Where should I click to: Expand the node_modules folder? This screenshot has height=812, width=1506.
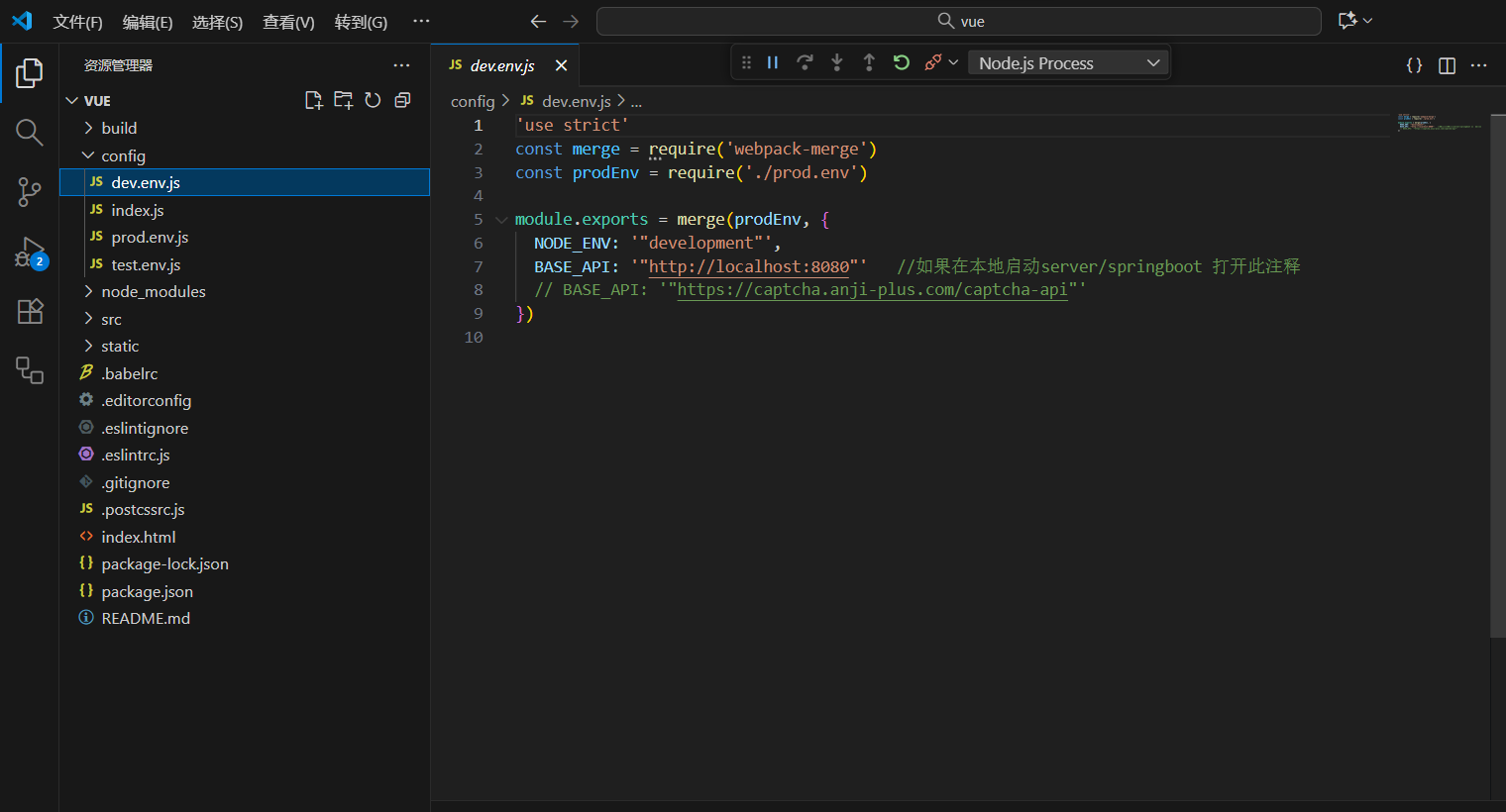tap(153, 291)
